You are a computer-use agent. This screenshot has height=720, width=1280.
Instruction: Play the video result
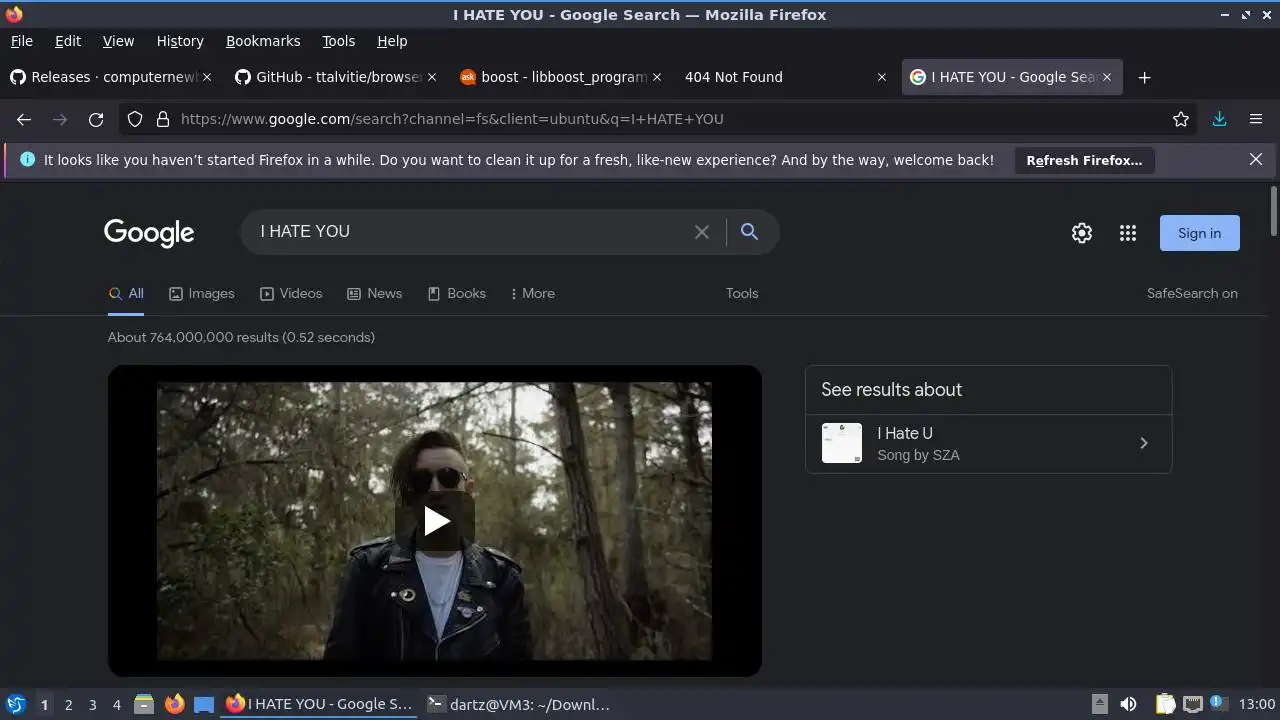click(435, 521)
